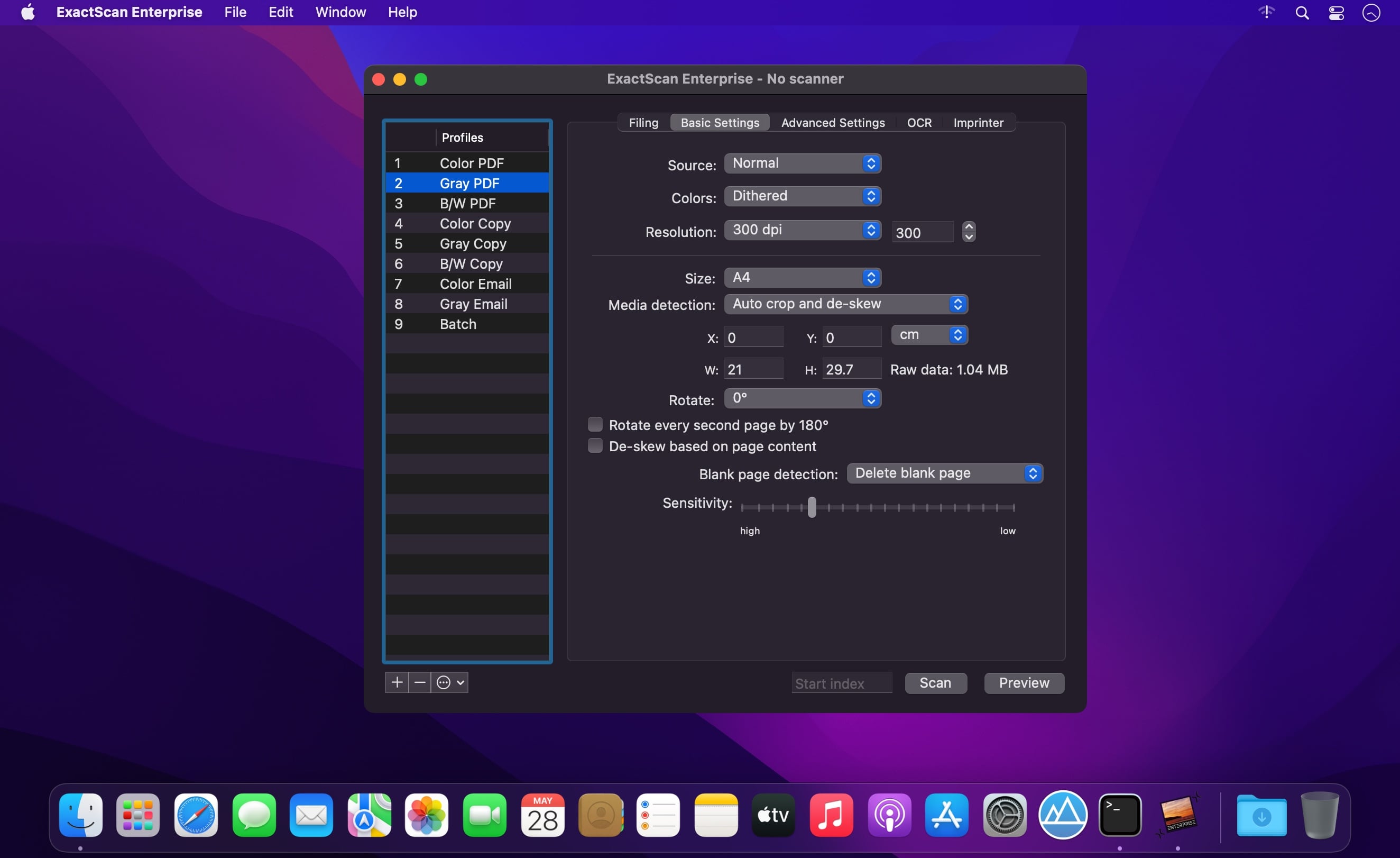The image size is (1400, 858).
Task: Open Spotlight search in the menu bar
Action: (1302, 13)
